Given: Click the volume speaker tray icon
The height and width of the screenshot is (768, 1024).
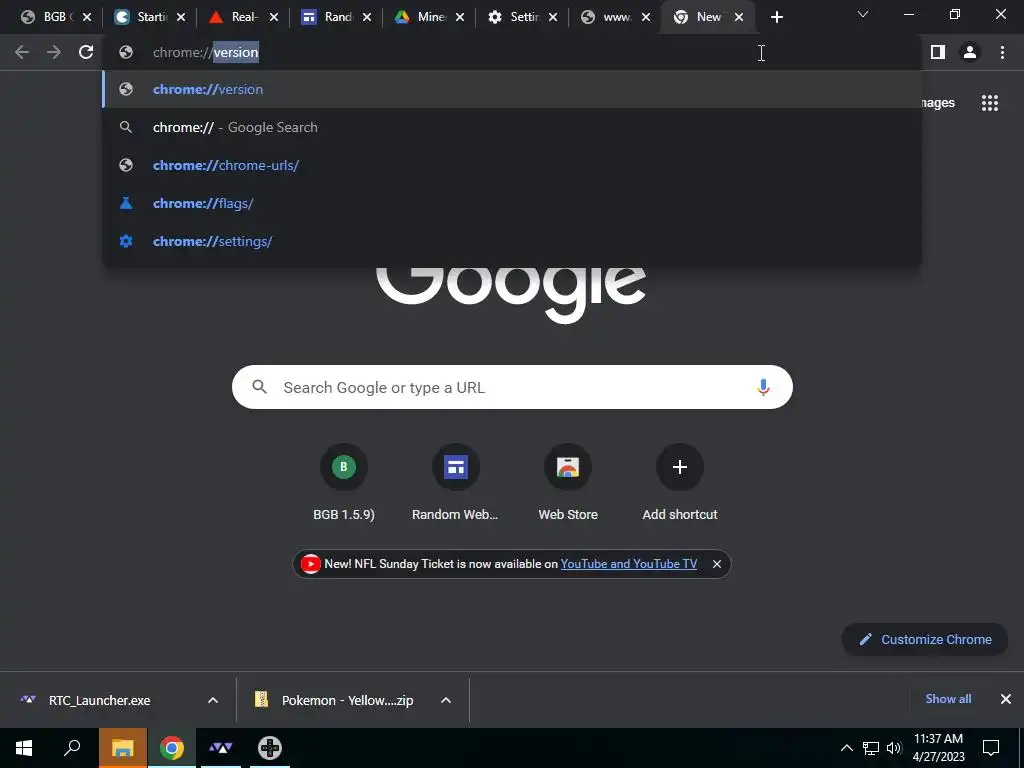Looking at the screenshot, I should pos(894,748).
